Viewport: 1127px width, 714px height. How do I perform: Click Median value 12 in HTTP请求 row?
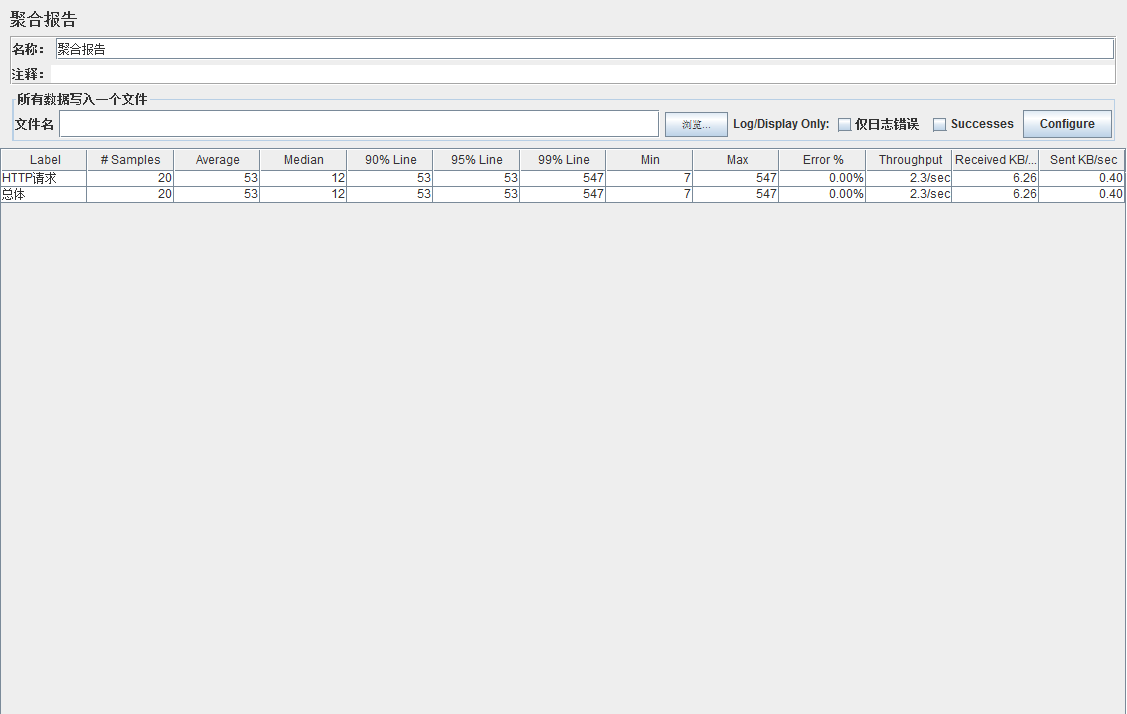(303, 178)
